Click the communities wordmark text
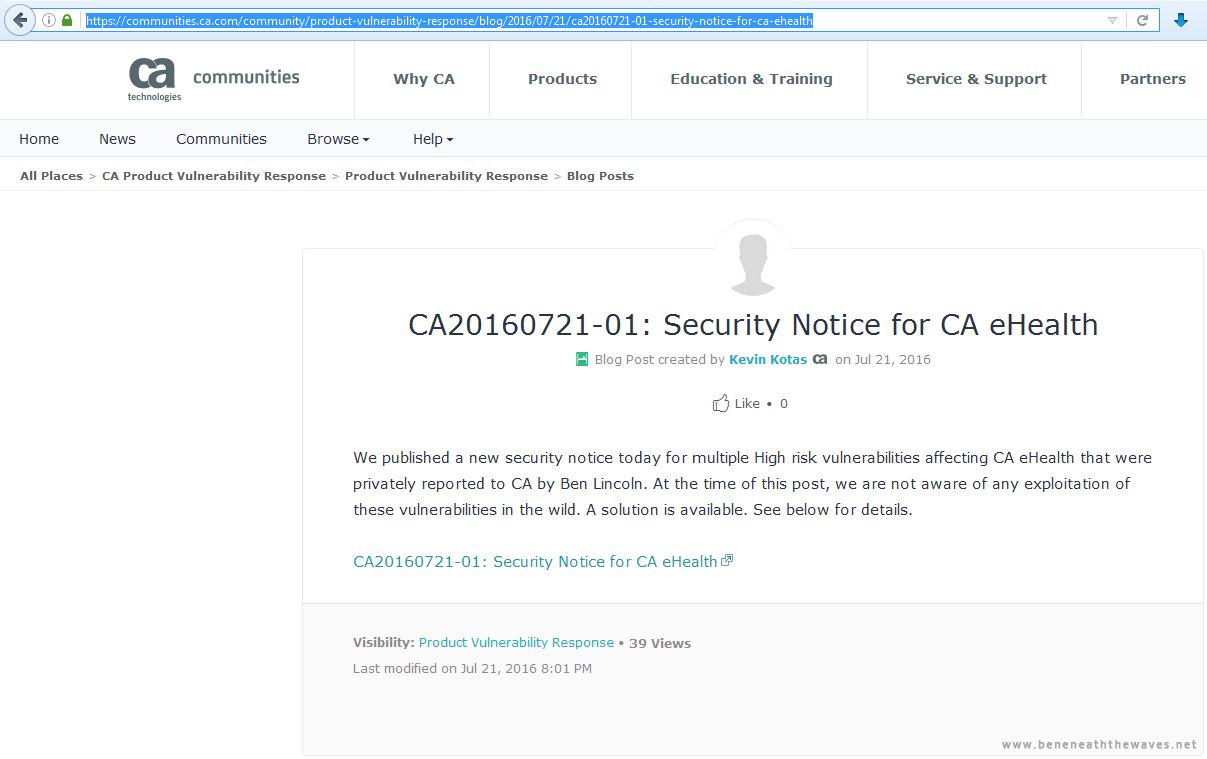 [246, 77]
